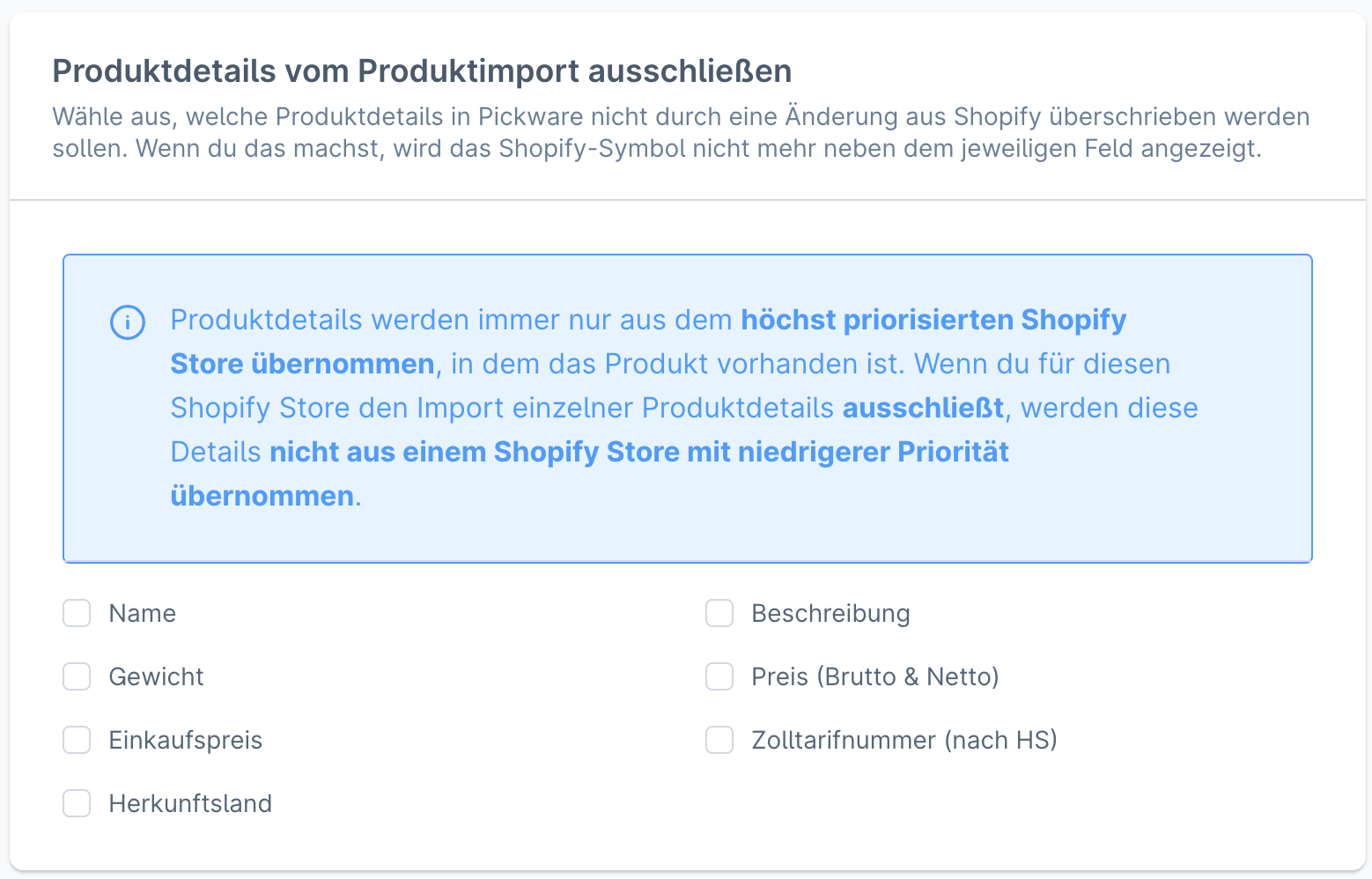Click the "Name" label text
Image resolution: width=1372 pixels, height=879 pixels.
(x=142, y=613)
